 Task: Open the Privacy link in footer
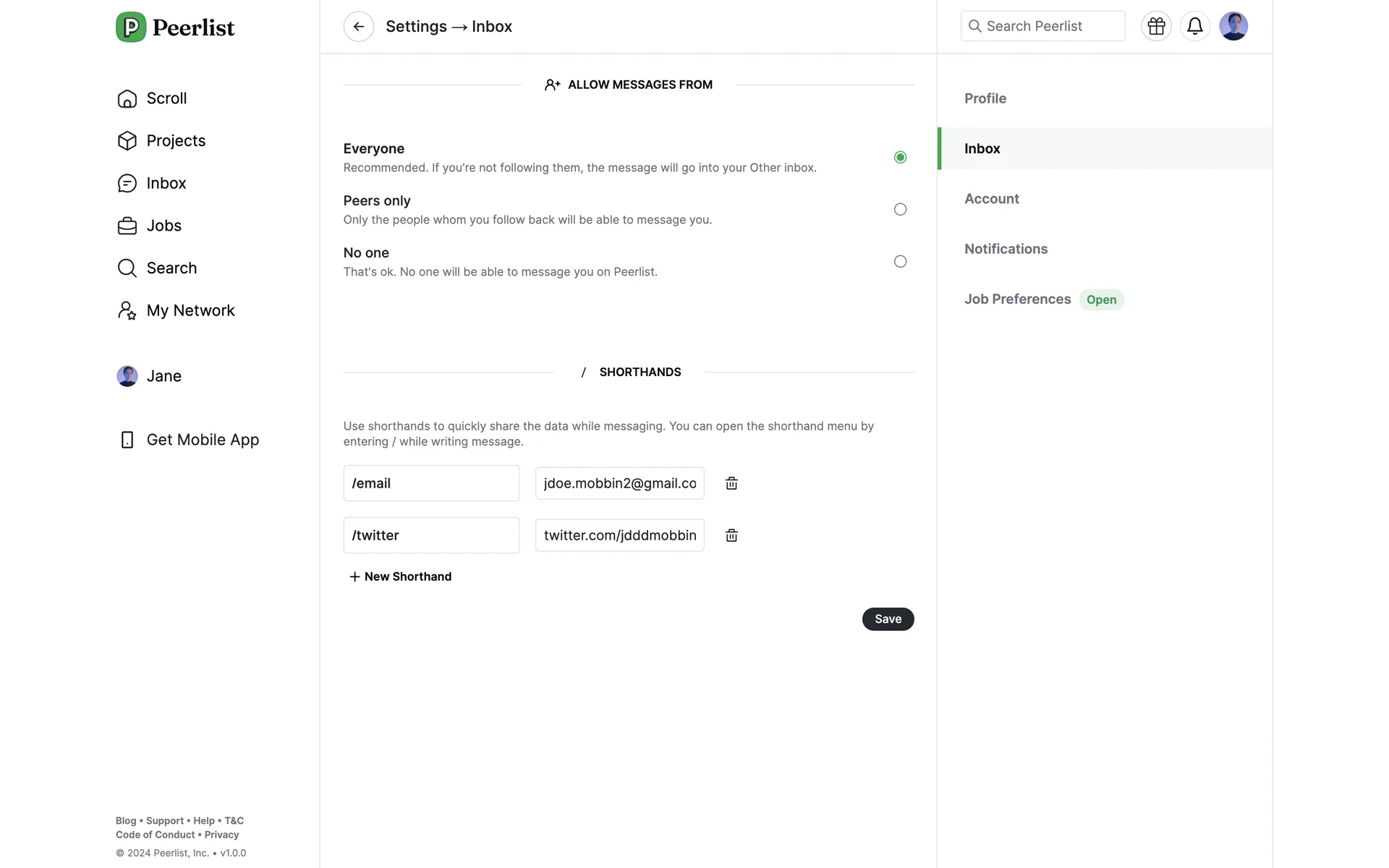pyautogui.click(x=221, y=835)
